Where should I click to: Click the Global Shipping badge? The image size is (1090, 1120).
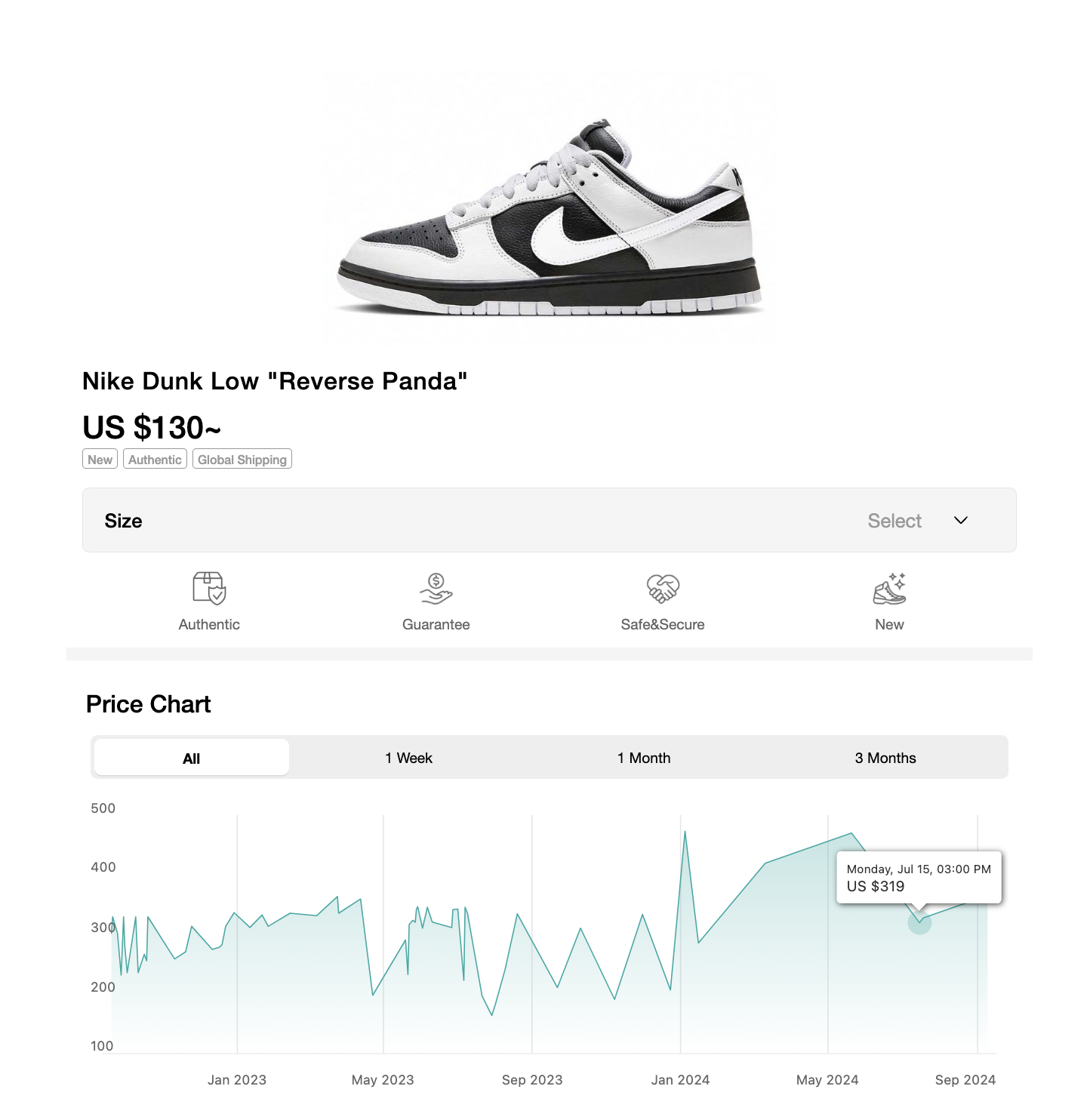[x=242, y=459]
